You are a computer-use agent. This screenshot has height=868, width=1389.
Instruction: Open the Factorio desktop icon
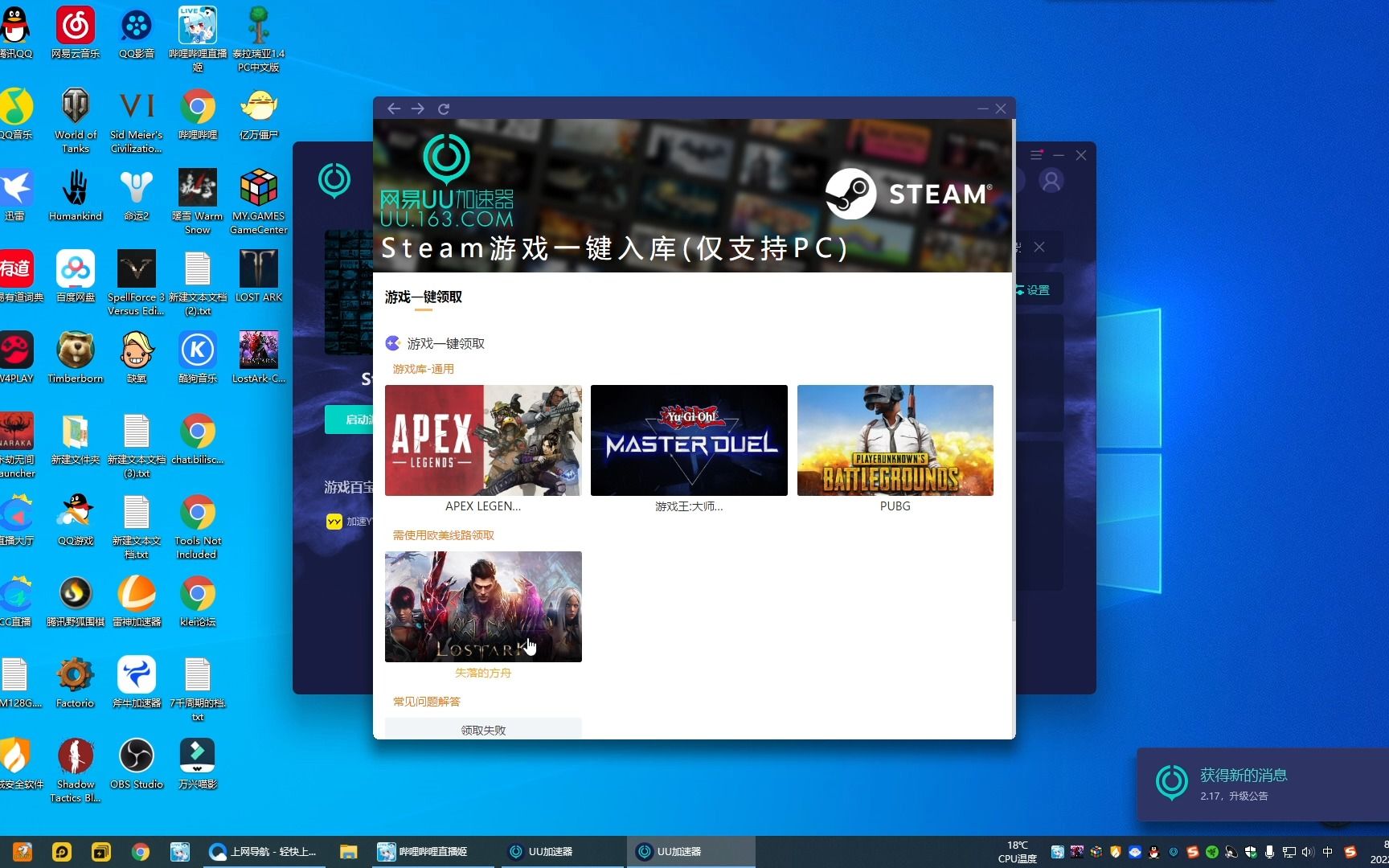pos(76,683)
